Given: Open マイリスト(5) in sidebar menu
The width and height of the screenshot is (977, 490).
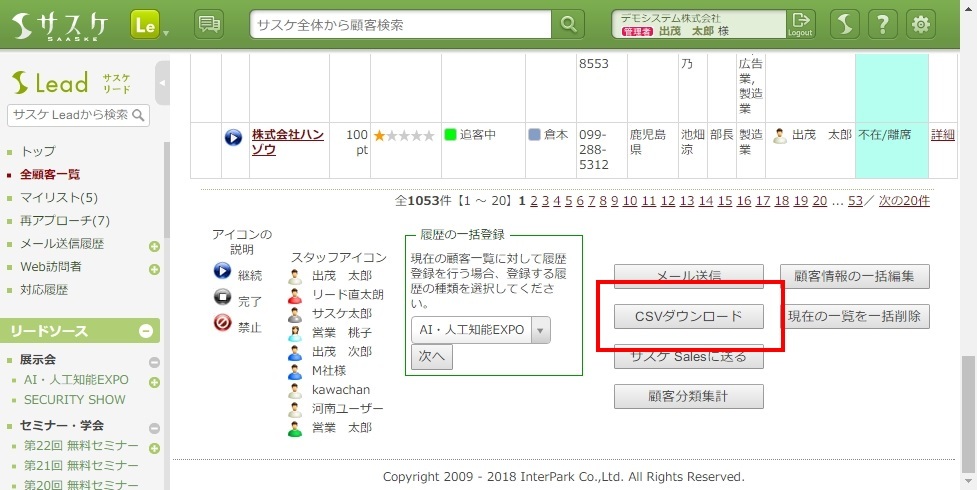Looking at the screenshot, I should [x=59, y=198].
